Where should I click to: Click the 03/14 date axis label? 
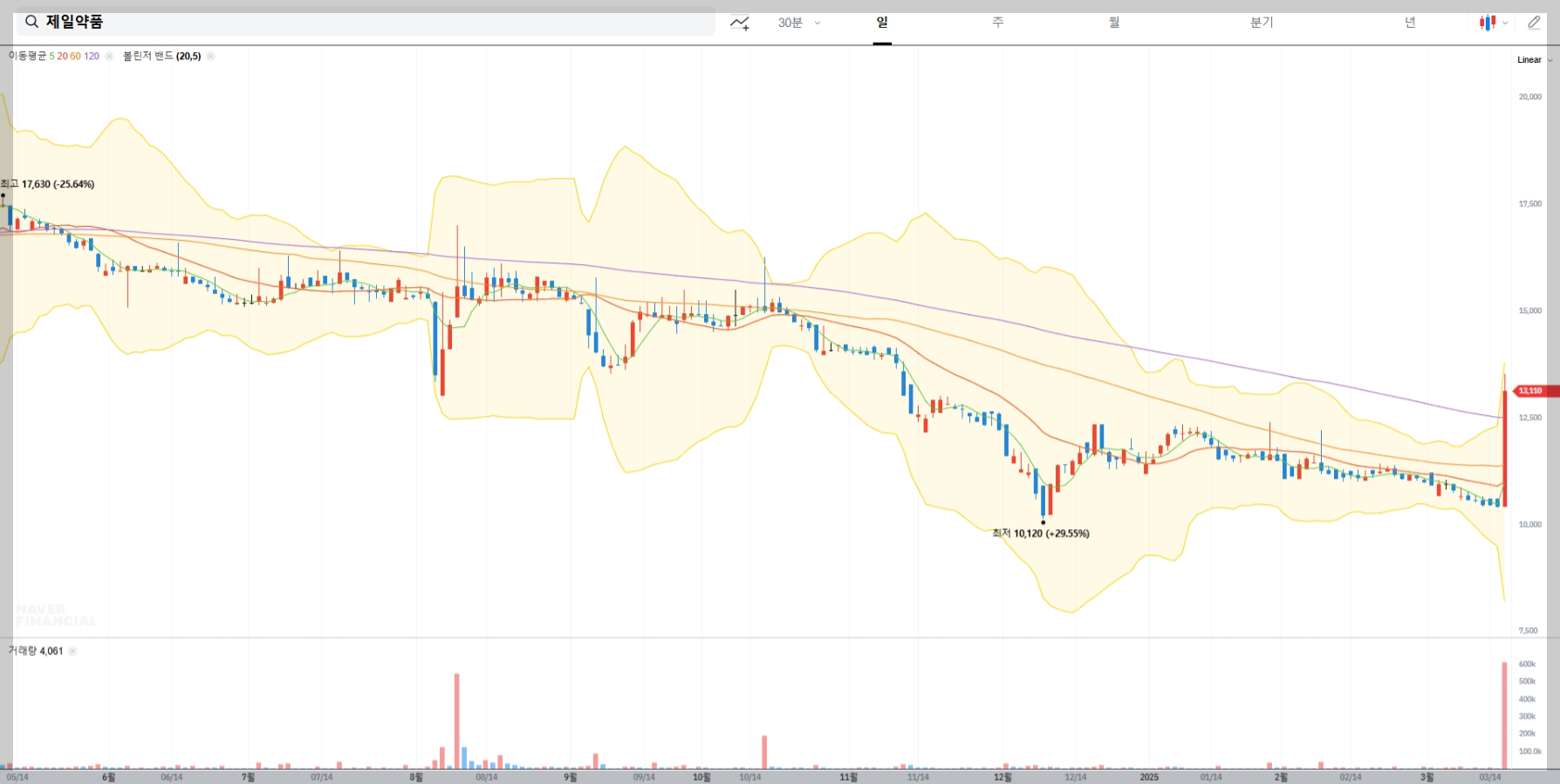click(x=1490, y=777)
